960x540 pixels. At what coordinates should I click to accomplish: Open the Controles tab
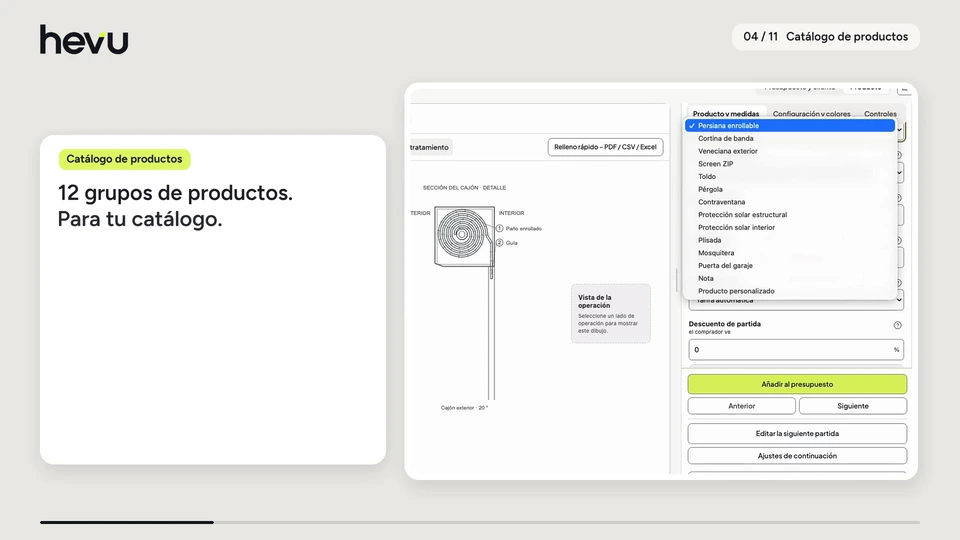[x=880, y=114]
